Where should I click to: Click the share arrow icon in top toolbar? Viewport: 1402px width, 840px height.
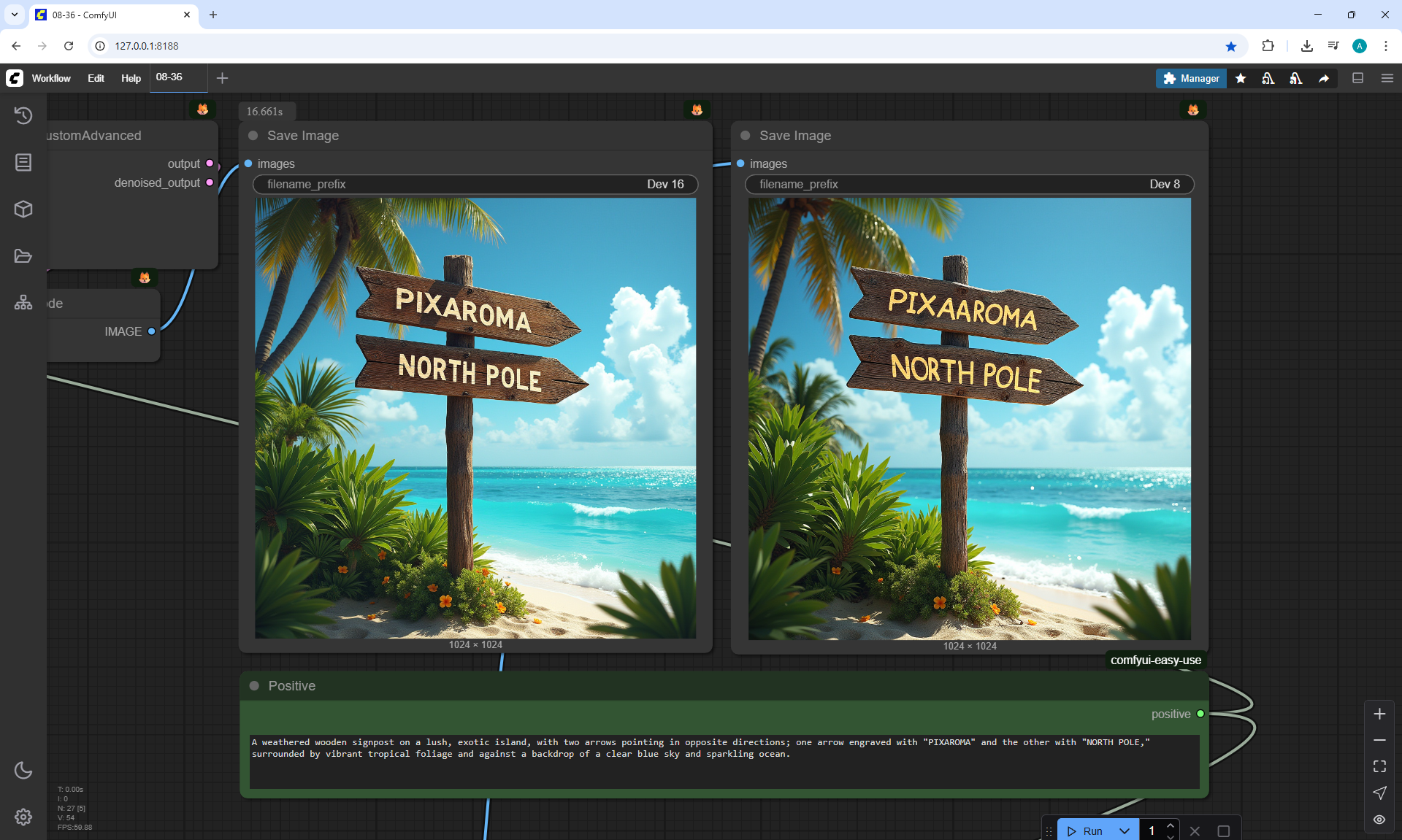click(x=1323, y=78)
